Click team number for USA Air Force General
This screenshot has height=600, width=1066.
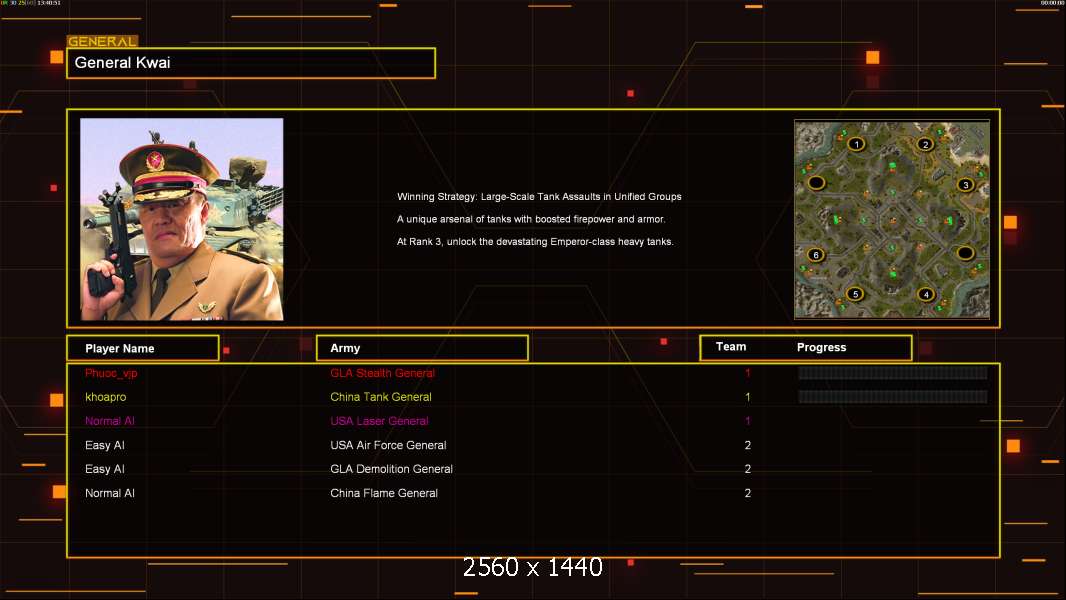coord(747,445)
